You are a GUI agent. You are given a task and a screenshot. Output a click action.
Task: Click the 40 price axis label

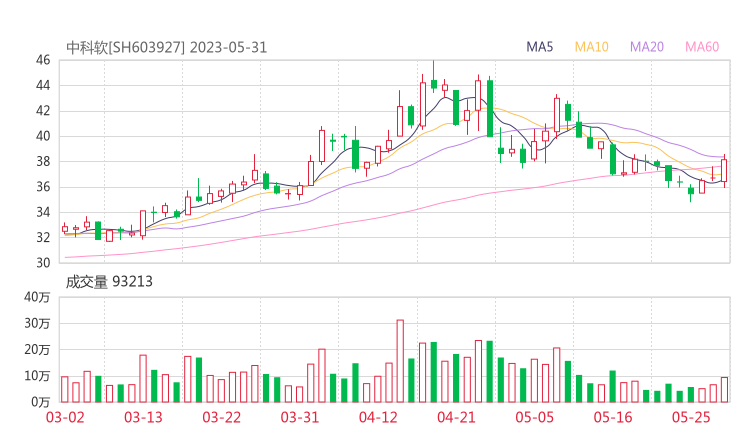point(43,136)
